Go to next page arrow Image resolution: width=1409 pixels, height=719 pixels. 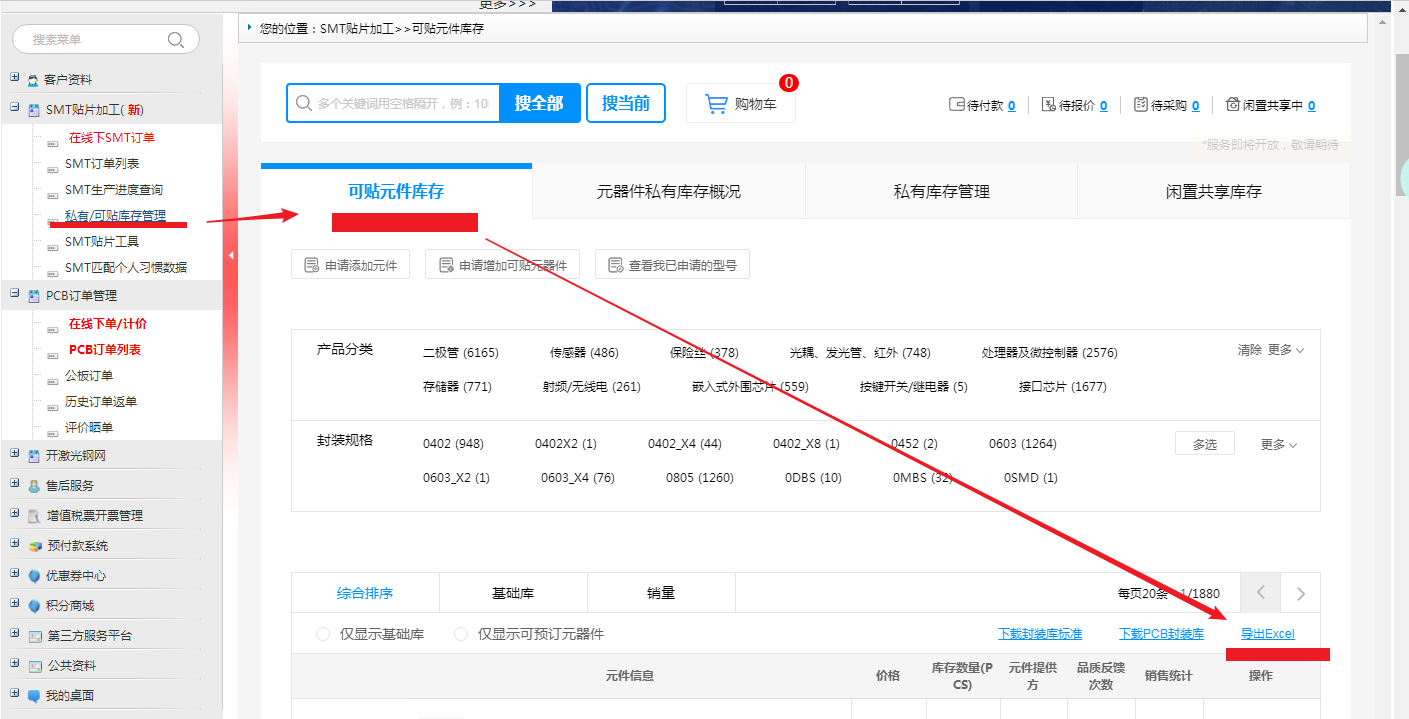1300,593
